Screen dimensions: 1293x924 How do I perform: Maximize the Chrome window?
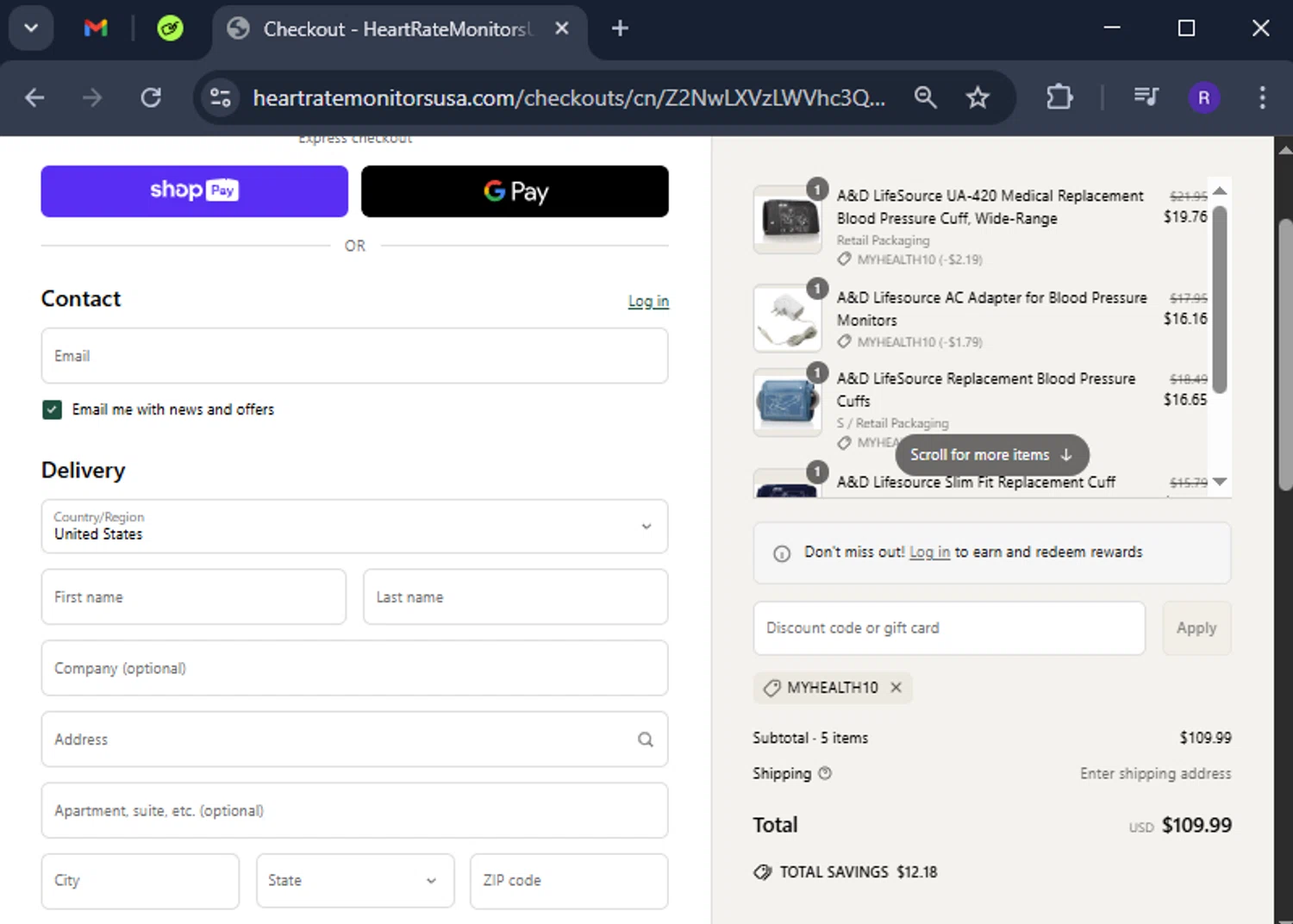[x=1186, y=28]
